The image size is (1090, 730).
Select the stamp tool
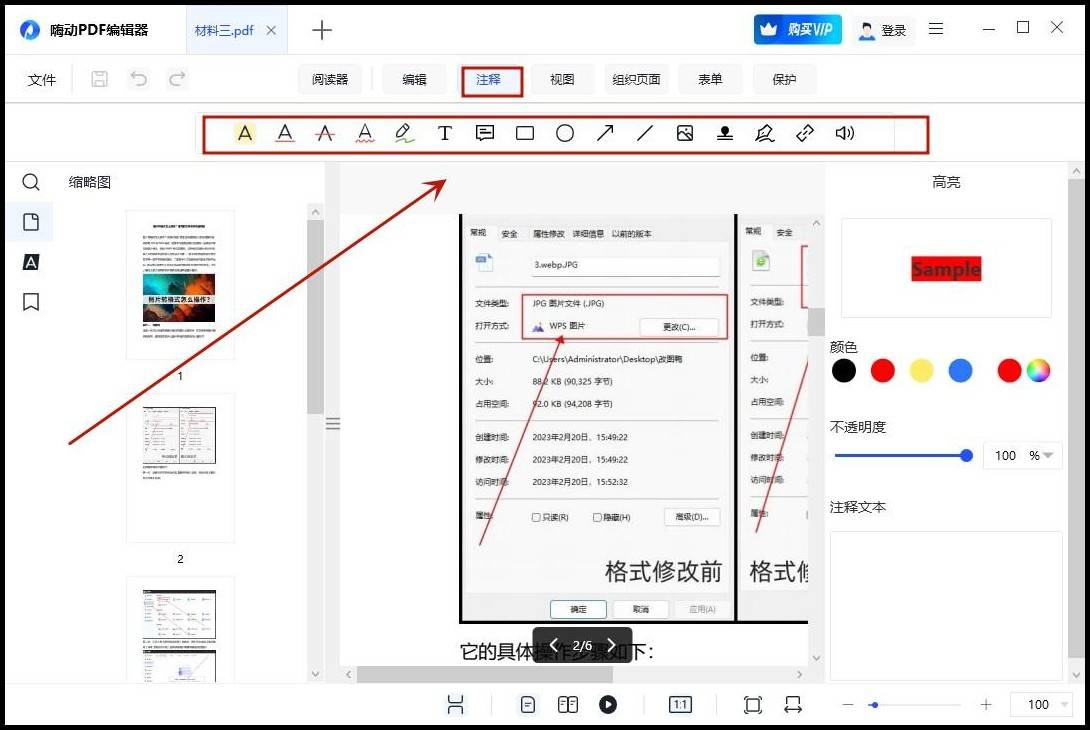725,133
